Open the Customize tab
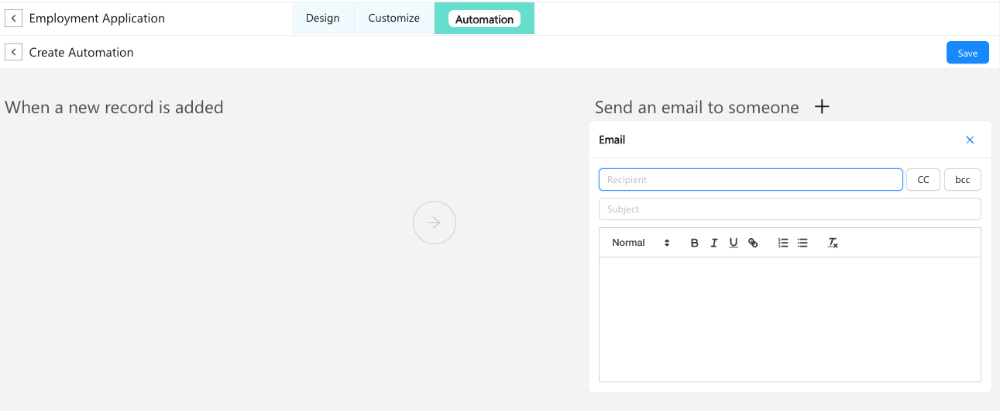This screenshot has height=411, width=1000. coord(394,18)
